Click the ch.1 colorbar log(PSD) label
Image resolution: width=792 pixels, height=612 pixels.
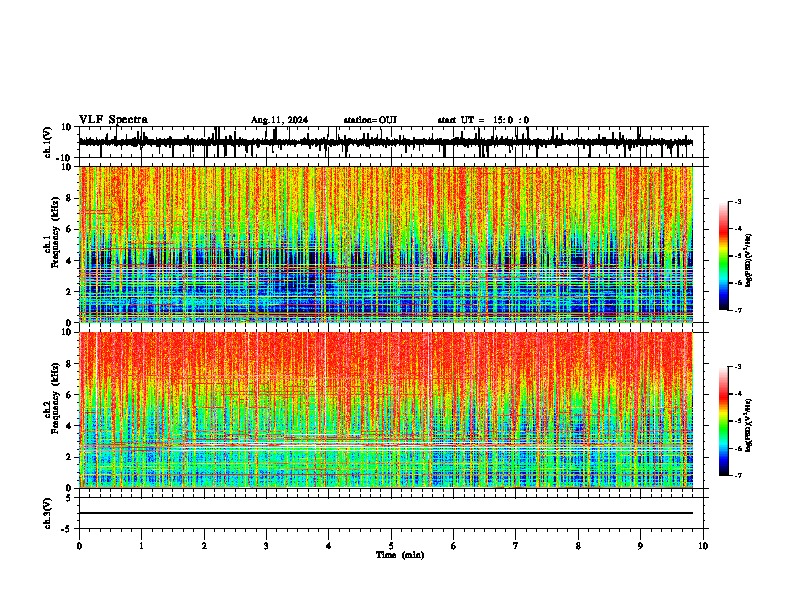749,261
